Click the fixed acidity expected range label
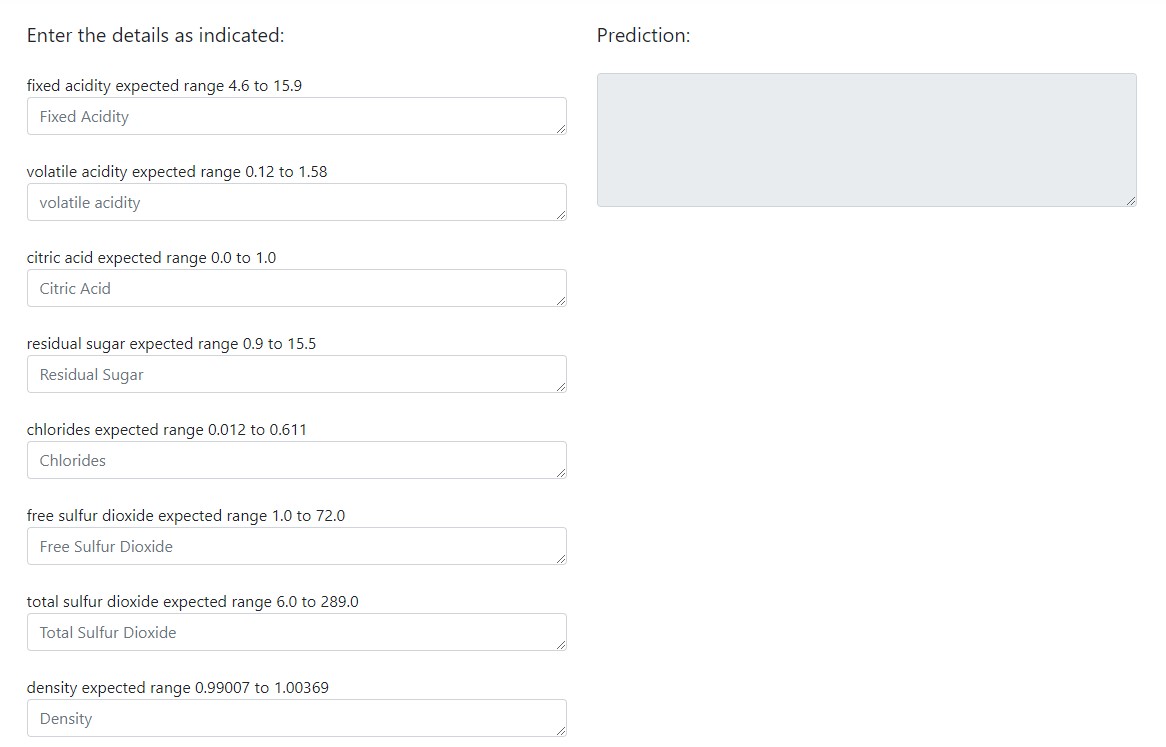 [164, 85]
